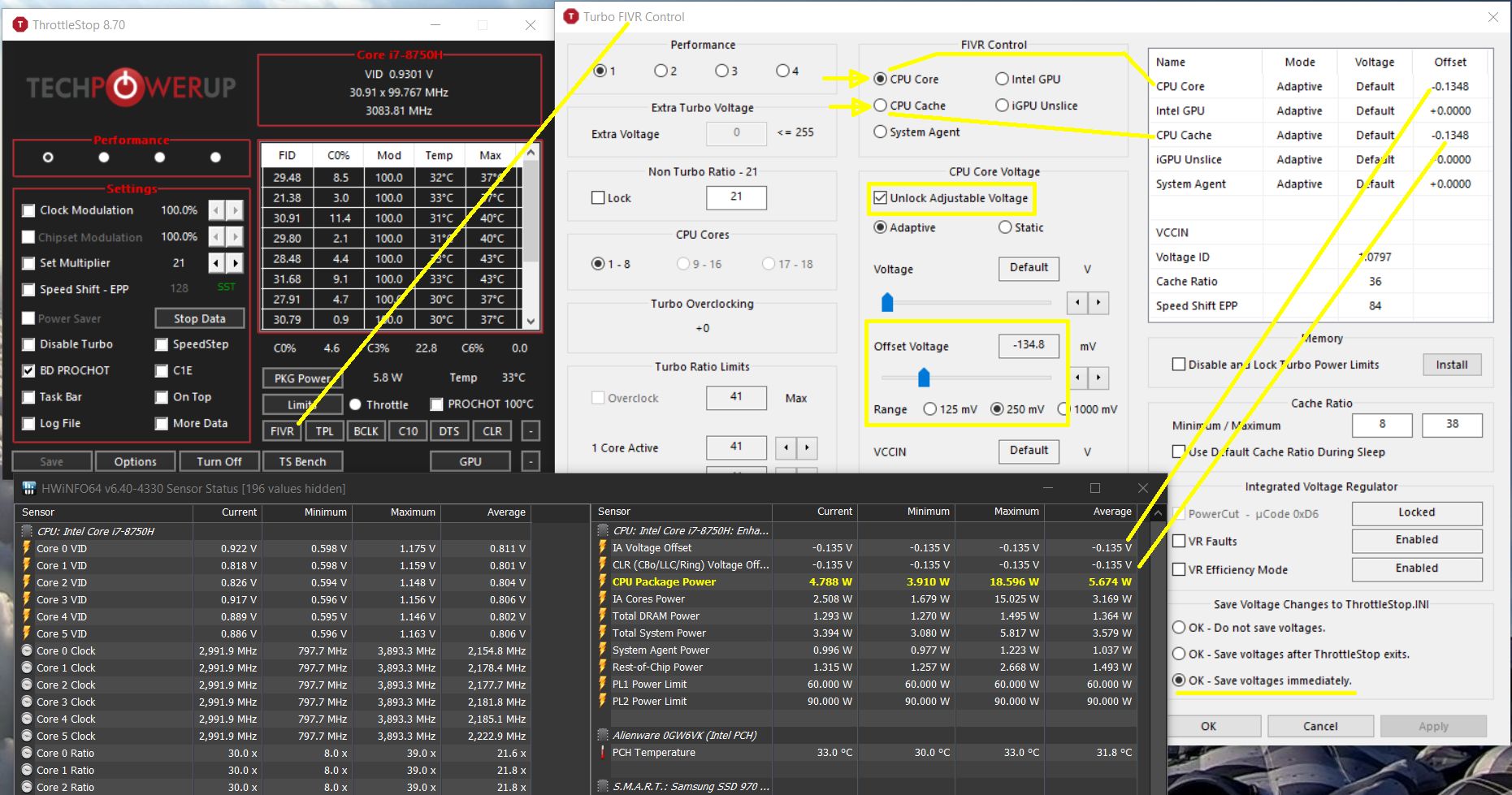Screen dimensions: 1512x795
Task: Click the HWiNFO64 window title icon
Action: coord(29,488)
